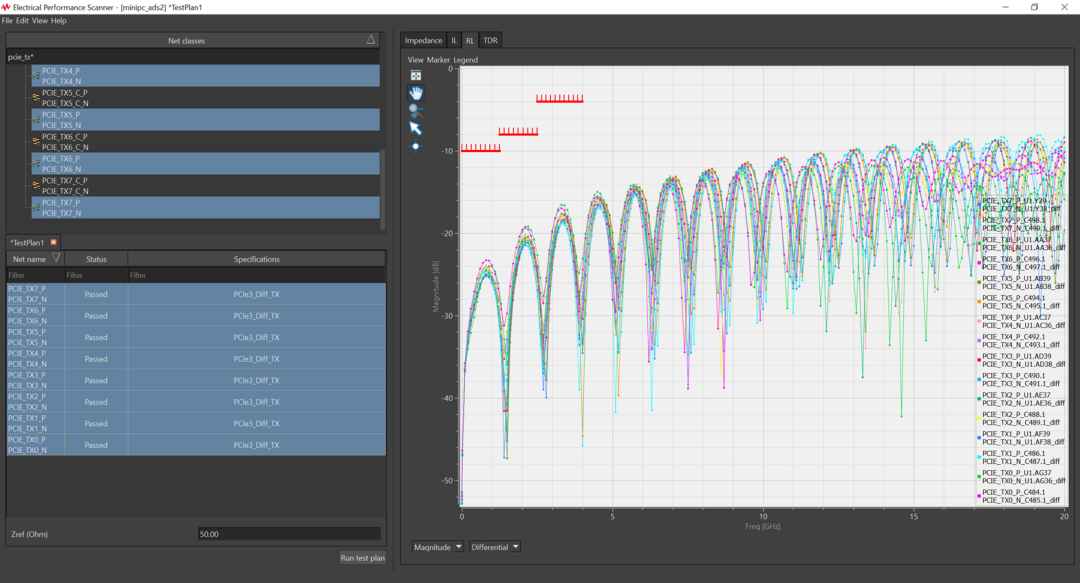Image resolution: width=1080 pixels, height=583 pixels.
Task: Click the PCIE_TX2_P_C488.1 legend entry
Action: coord(1021,418)
